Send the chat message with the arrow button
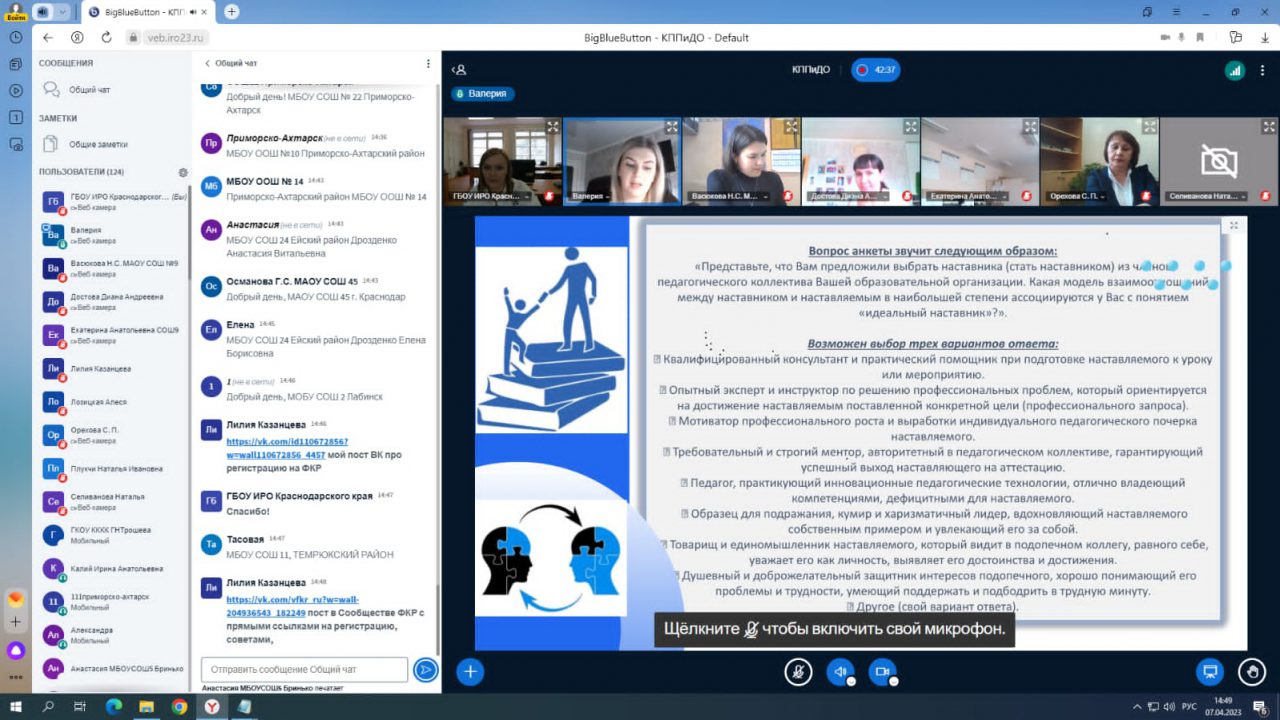 coord(426,670)
